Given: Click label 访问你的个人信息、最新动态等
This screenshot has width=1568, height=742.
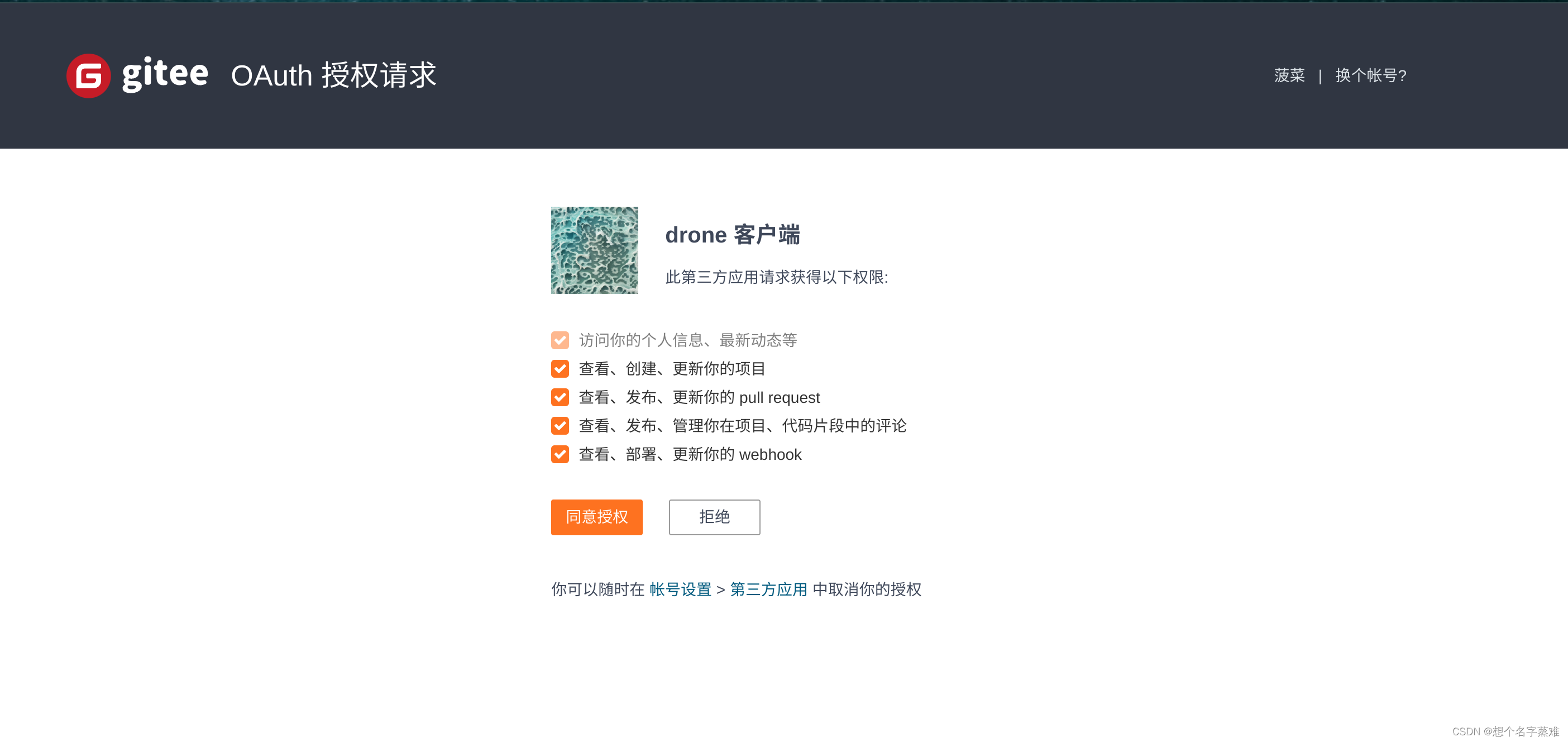Looking at the screenshot, I should pyautogui.click(x=687, y=340).
